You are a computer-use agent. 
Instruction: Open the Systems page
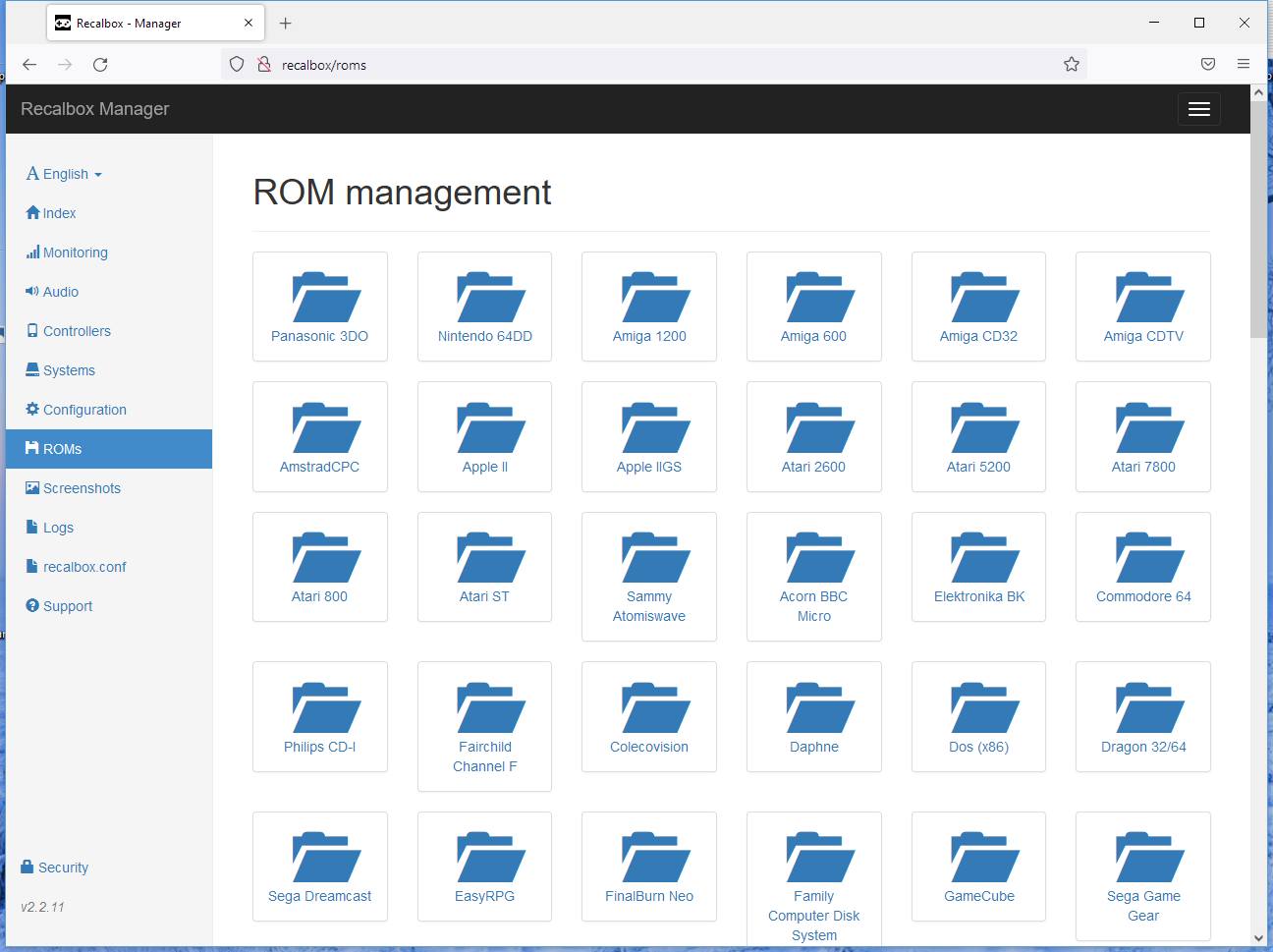(61, 370)
